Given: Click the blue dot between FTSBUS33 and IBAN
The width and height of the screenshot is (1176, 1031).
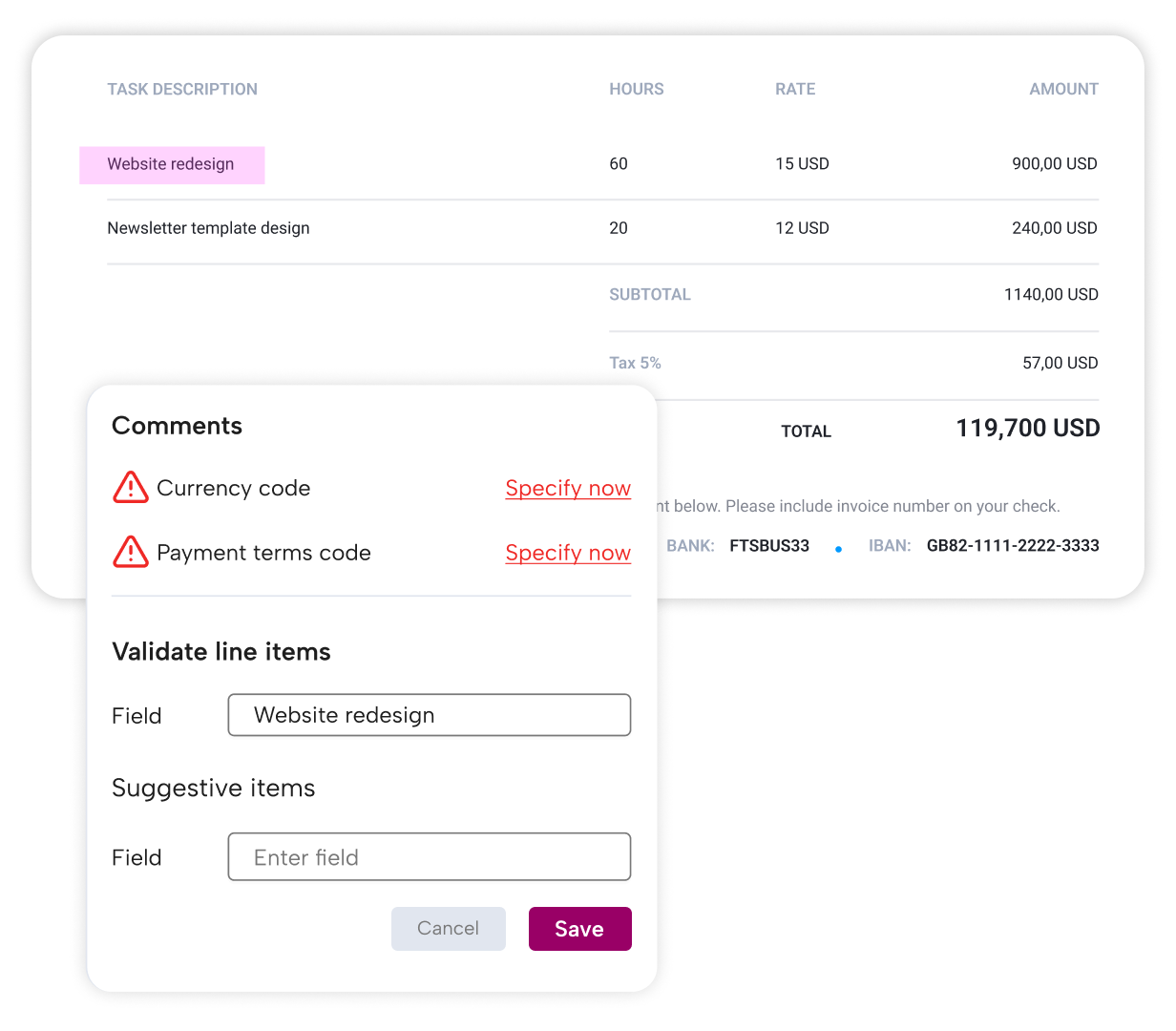Looking at the screenshot, I should tap(838, 547).
